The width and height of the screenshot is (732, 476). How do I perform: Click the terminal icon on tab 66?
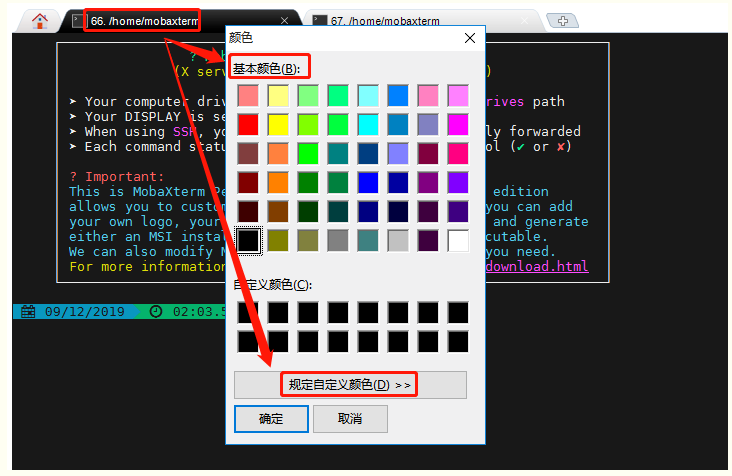point(77,21)
